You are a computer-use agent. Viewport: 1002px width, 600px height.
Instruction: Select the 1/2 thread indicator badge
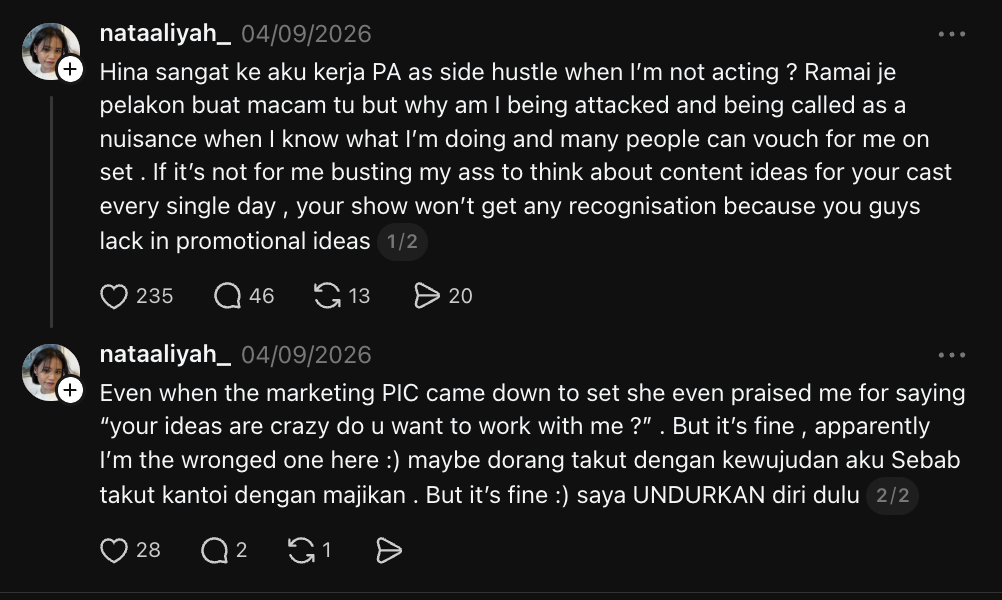[402, 242]
